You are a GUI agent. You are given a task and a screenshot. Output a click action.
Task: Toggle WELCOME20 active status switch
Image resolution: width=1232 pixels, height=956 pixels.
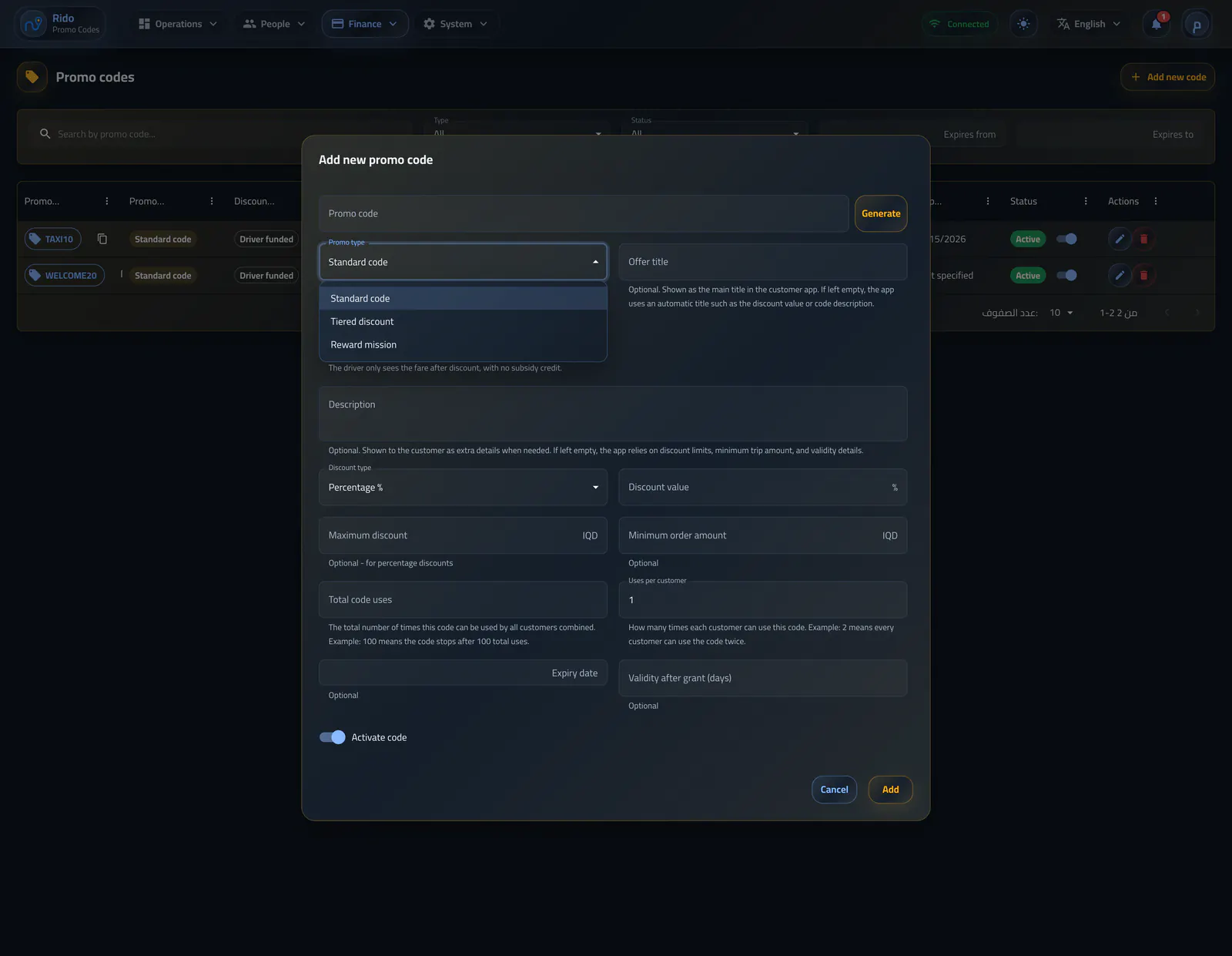(x=1066, y=275)
